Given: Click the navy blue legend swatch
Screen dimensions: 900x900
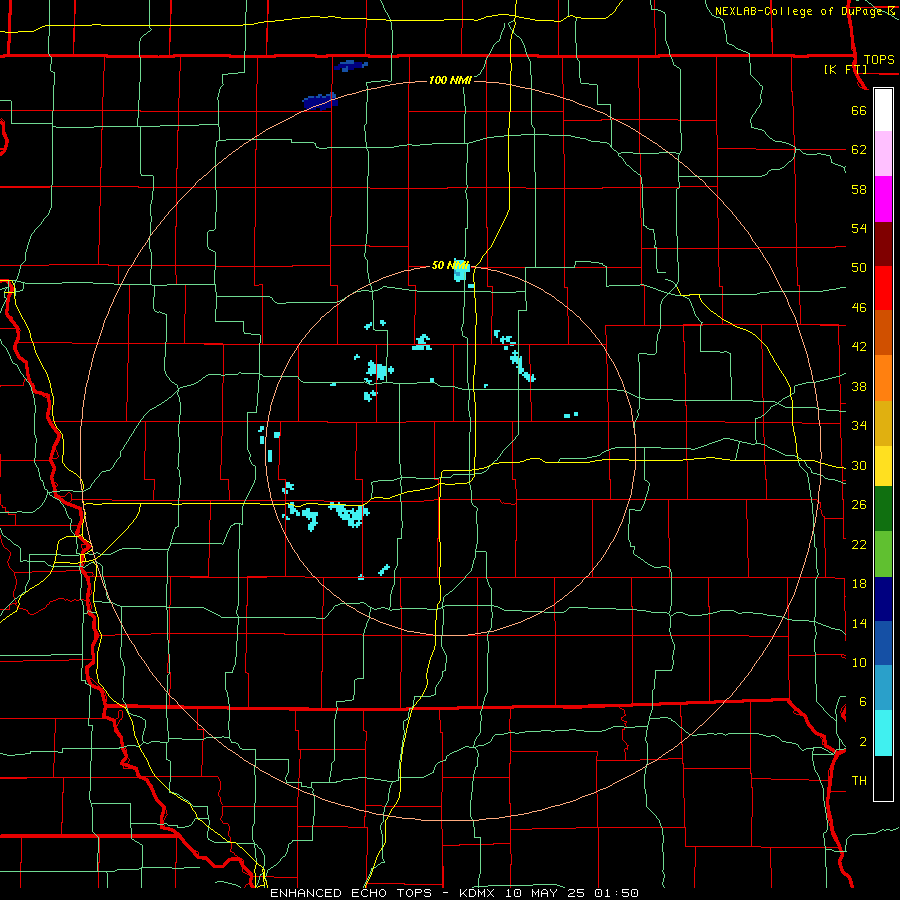Looking at the screenshot, I should click(x=883, y=599).
